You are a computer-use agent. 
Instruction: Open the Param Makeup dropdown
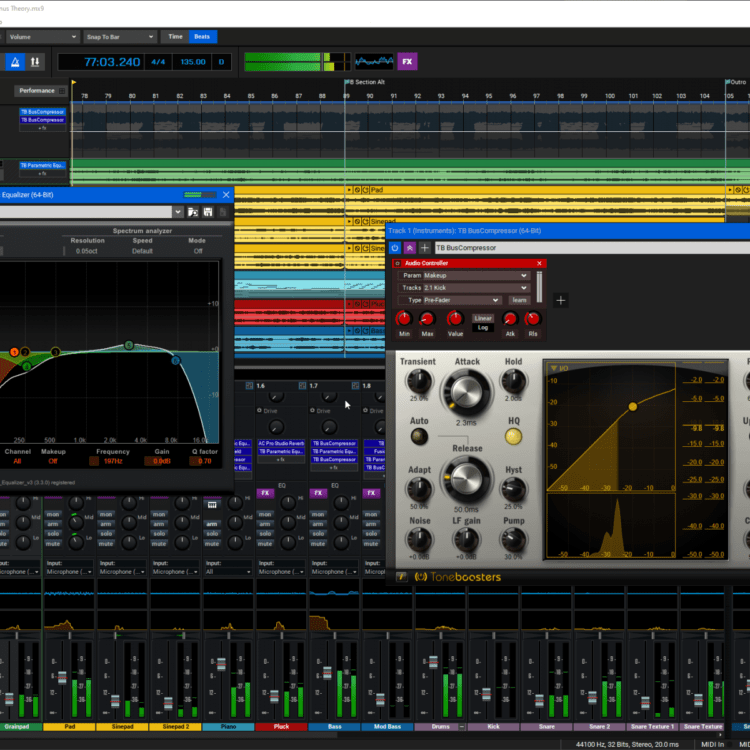click(475, 276)
